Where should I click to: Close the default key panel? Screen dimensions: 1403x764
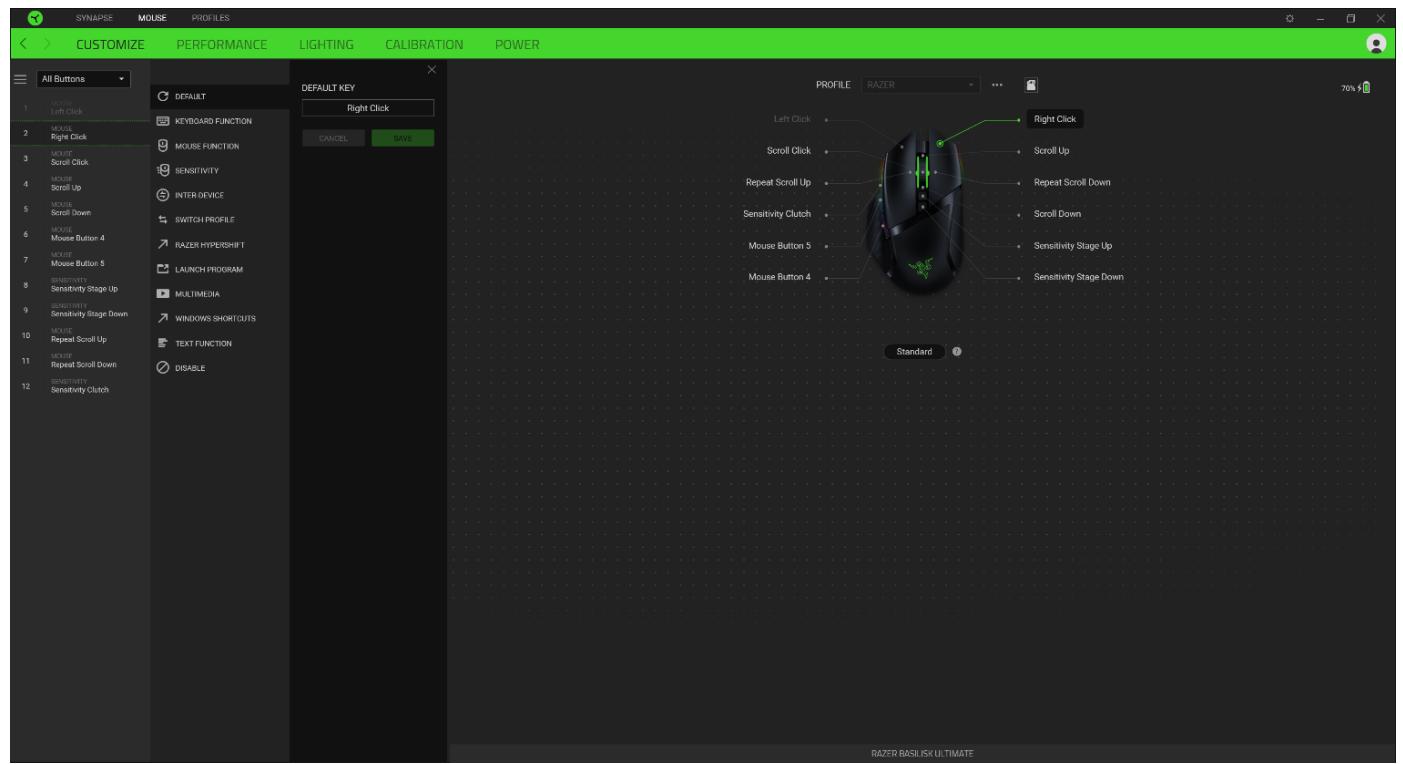point(432,69)
